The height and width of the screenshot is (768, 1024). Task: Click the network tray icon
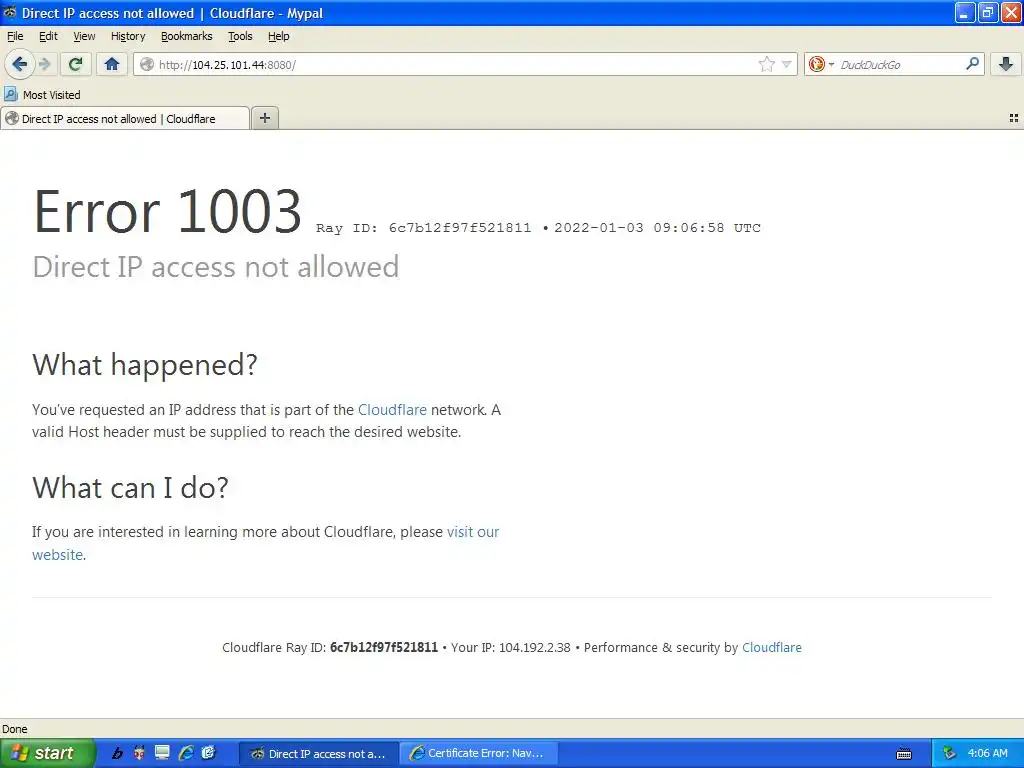949,754
